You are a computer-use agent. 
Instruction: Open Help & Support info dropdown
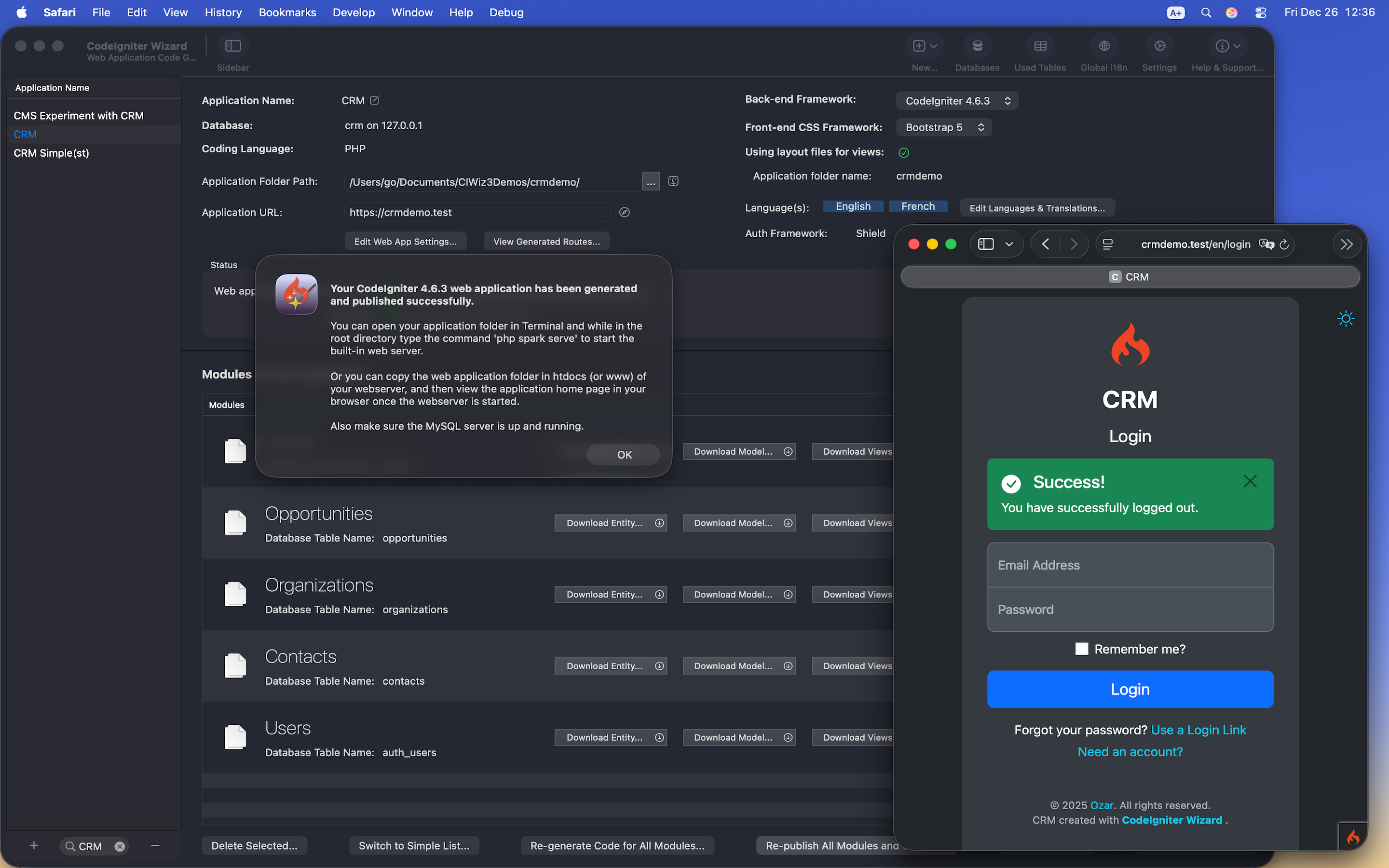(1227, 46)
